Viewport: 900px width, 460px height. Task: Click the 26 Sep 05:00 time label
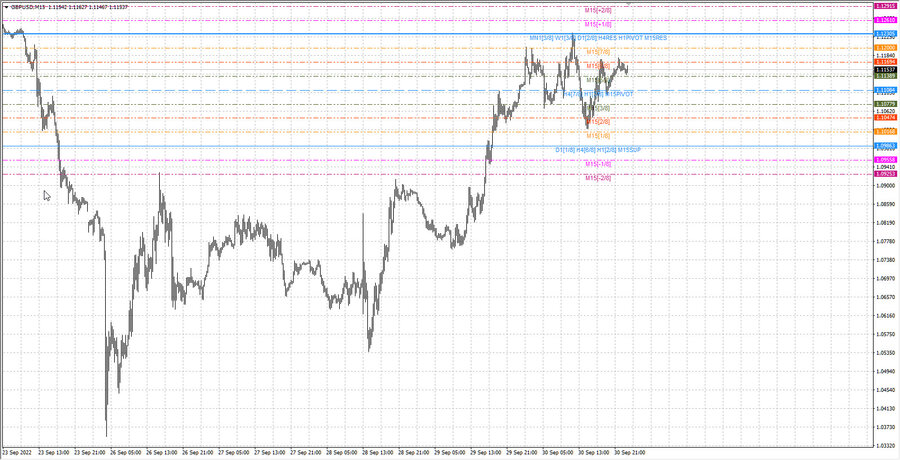click(x=126, y=453)
